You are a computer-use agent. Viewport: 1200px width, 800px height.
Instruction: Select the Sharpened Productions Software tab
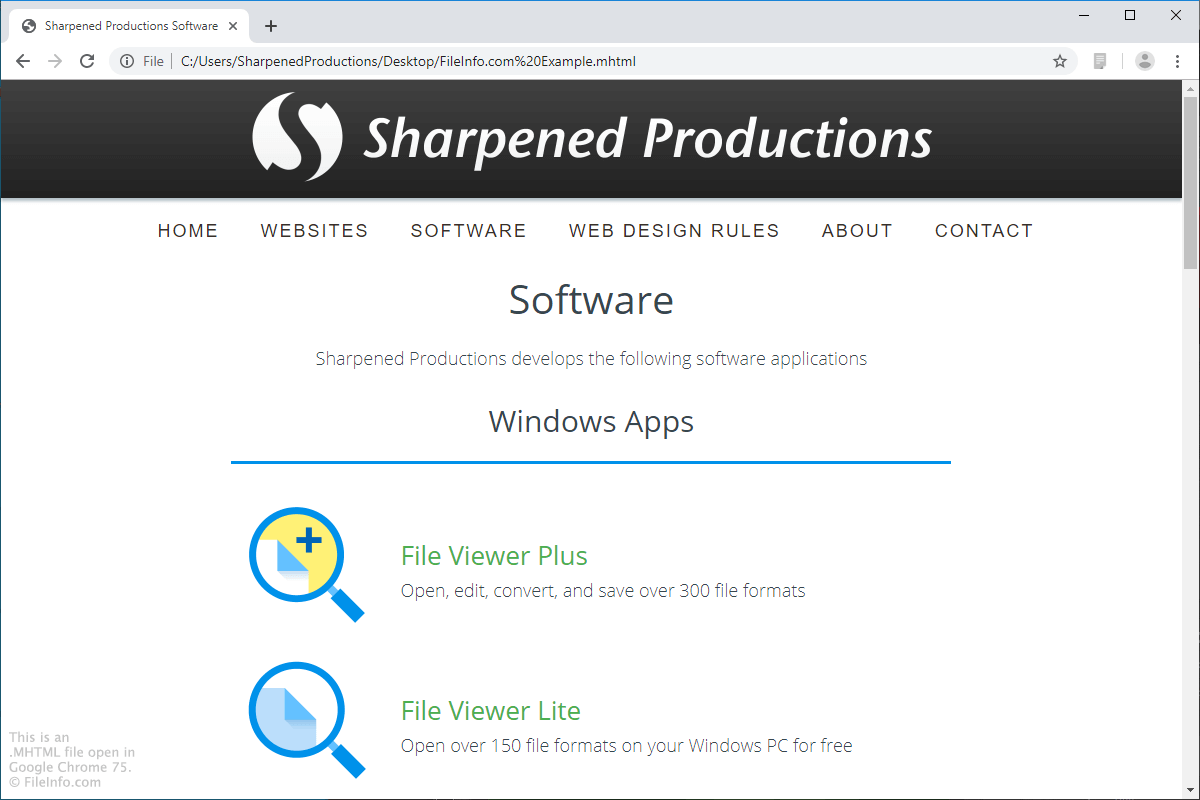tap(132, 26)
